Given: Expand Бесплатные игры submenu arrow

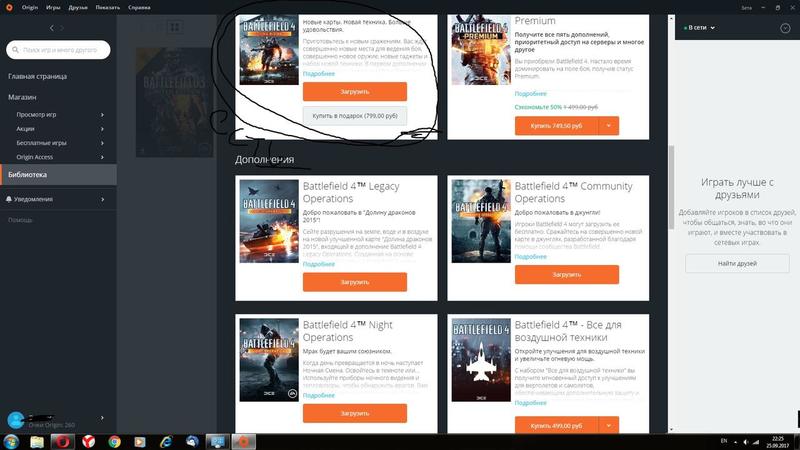Looking at the screenshot, I should pos(102,143).
